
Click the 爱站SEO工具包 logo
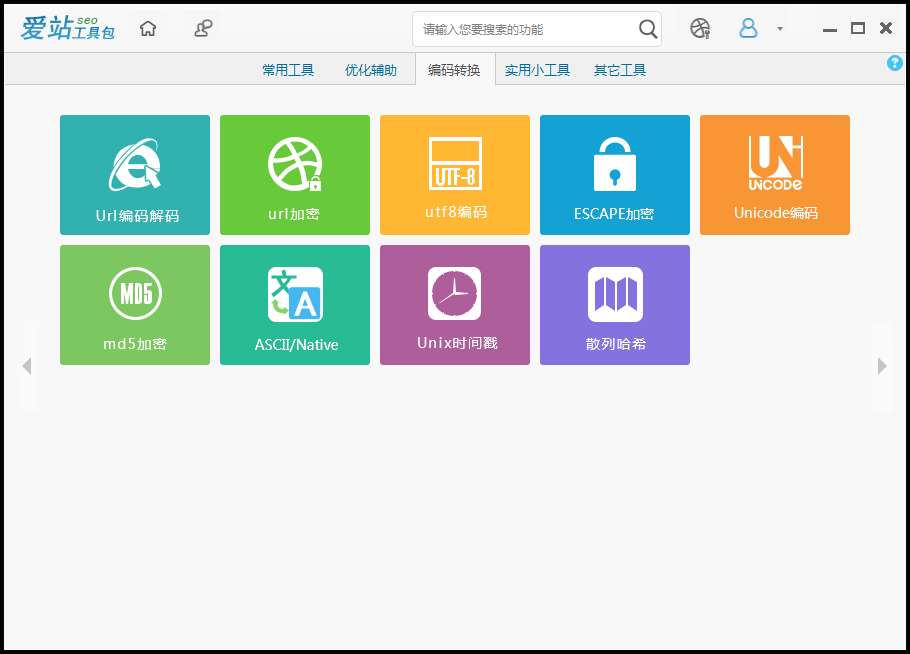coord(67,28)
